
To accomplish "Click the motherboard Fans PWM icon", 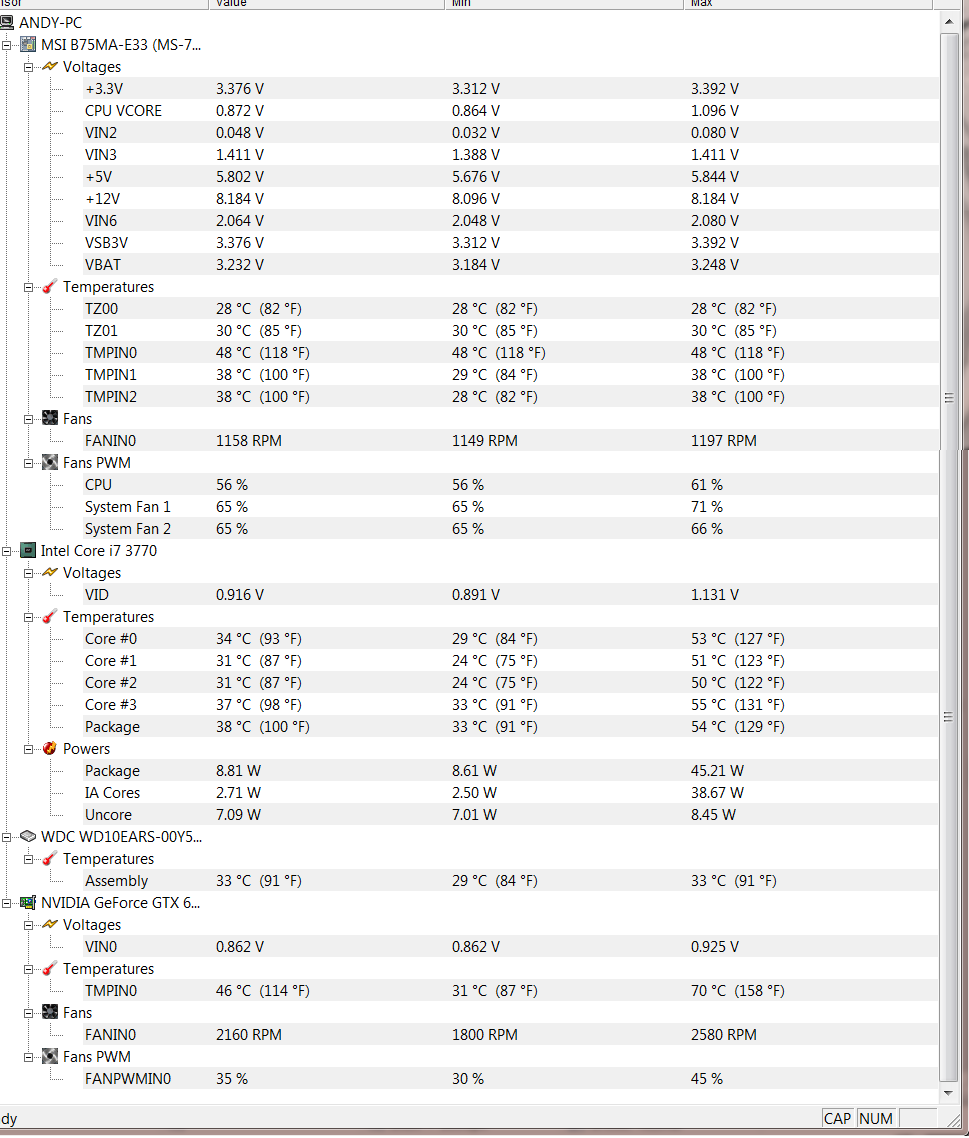I will point(49,462).
